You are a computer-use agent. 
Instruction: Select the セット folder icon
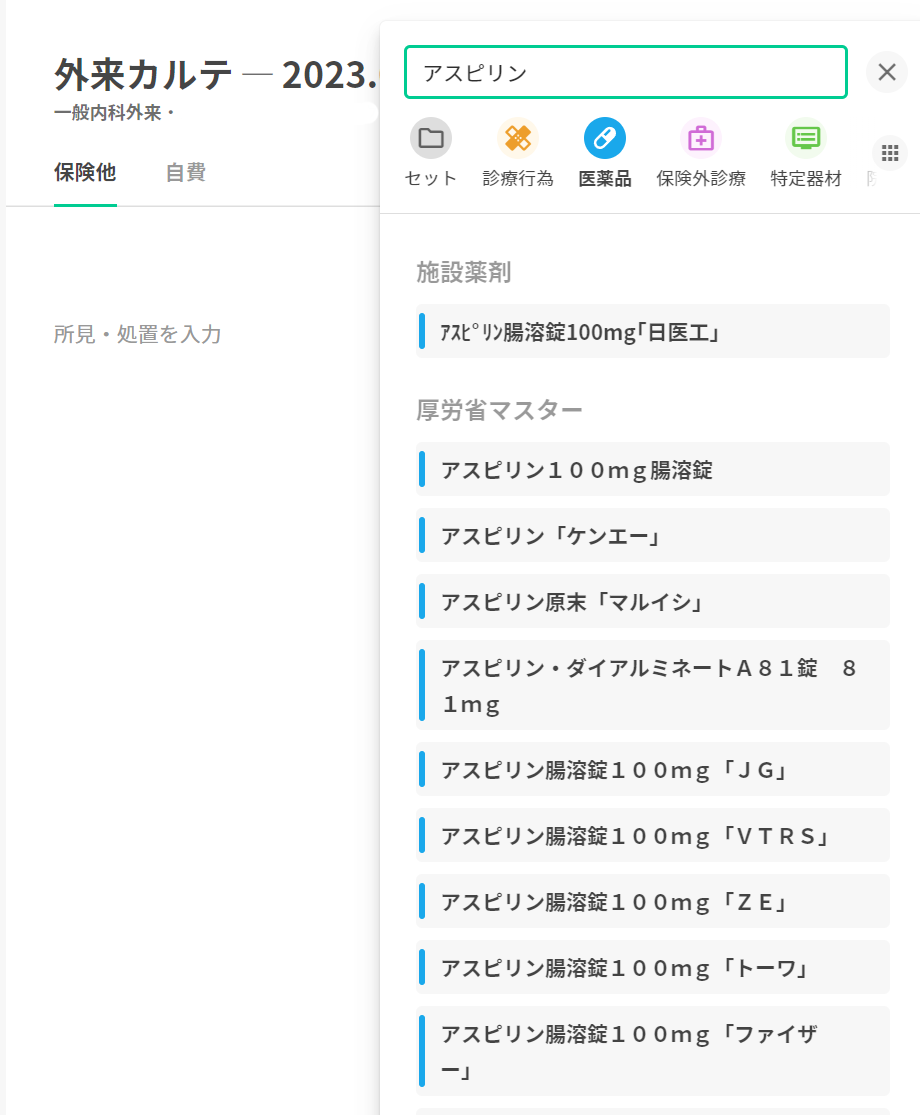(x=431, y=138)
